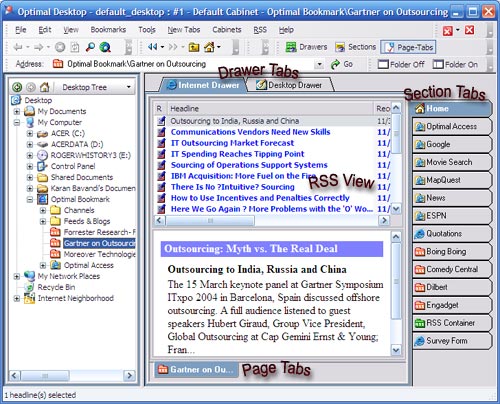Click the house icon in Desktop Tree header
Viewport: 500px width, 404px height.
pyautogui.click(x=44, y=87)
